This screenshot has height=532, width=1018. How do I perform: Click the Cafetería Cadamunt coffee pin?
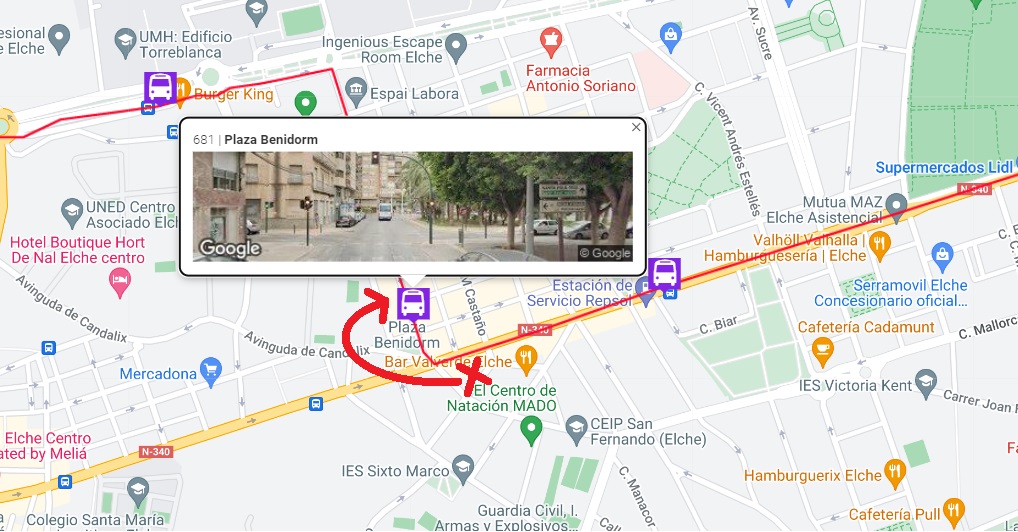pos(823,351)
